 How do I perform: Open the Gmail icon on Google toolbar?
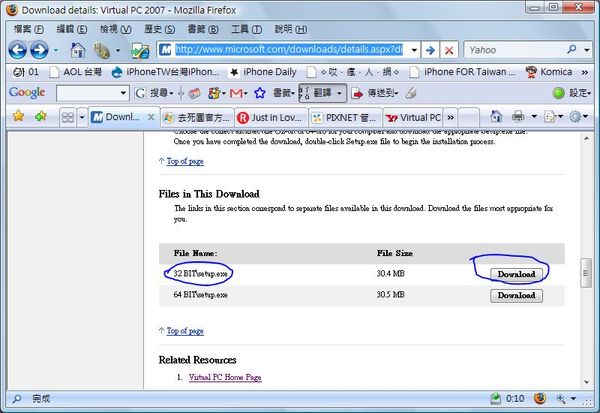click(x=236, y=93)
